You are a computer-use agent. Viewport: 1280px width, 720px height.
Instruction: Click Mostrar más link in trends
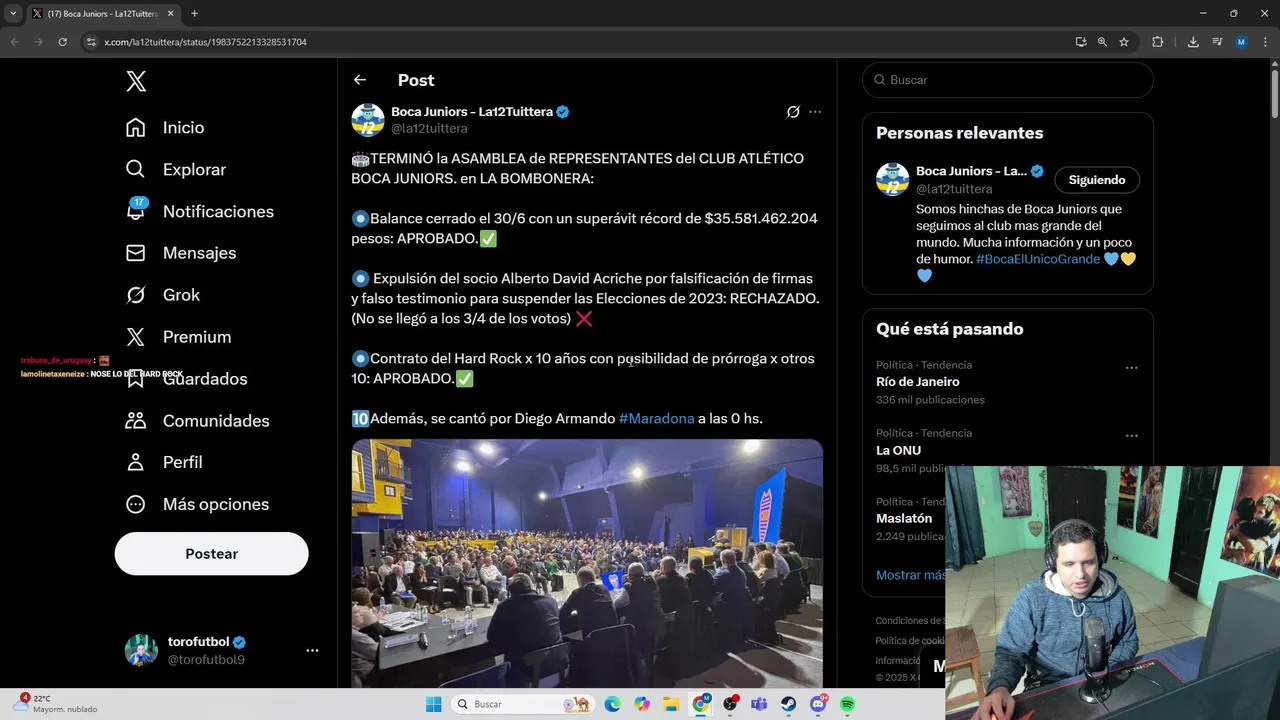[910, 575]
